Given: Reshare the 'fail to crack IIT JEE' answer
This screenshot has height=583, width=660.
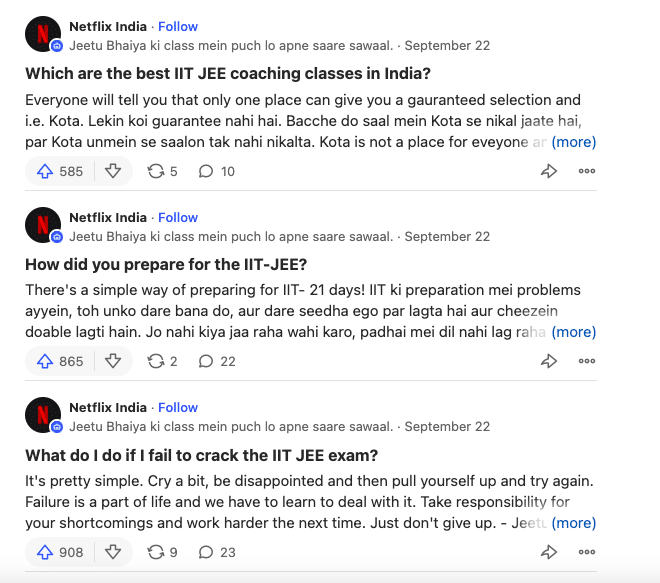Looking at the screenshot, I should tap(162, 551).
